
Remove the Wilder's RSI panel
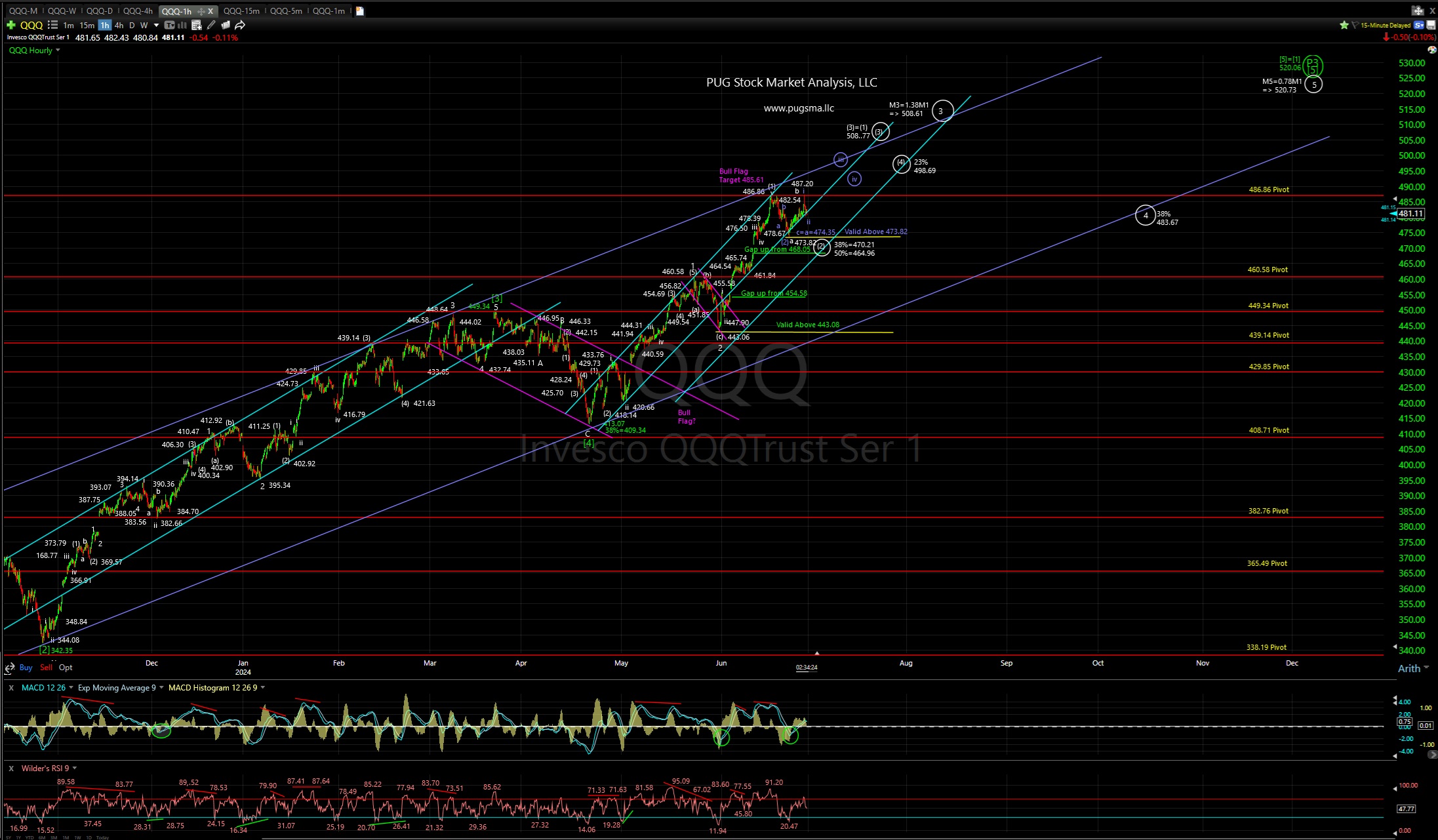click(11, 768)
